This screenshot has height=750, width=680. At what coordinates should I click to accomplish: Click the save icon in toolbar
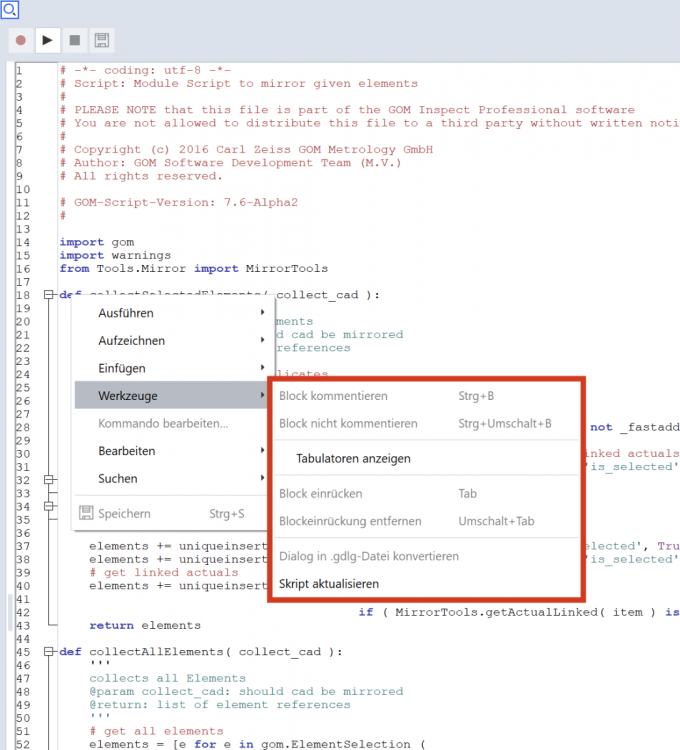click(x=101, y=41)
